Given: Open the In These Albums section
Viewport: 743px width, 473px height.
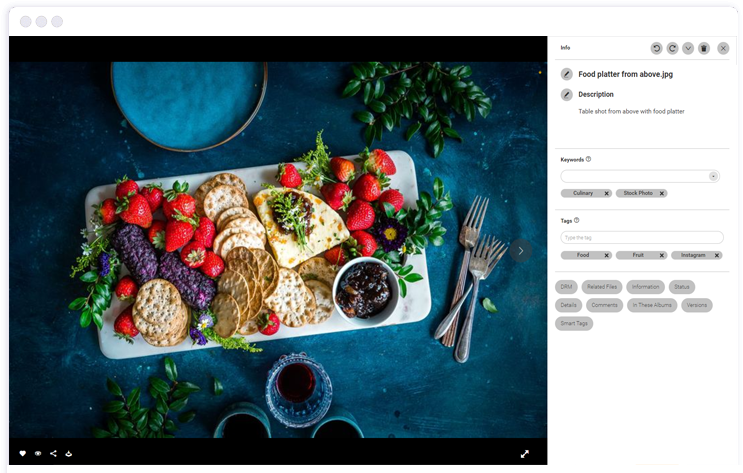Looking at the screenshot, I should tap(652, 305).
